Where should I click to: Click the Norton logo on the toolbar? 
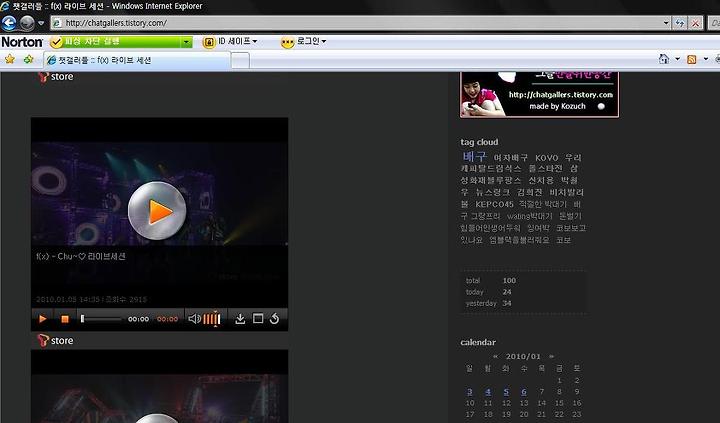pos(22,42)
